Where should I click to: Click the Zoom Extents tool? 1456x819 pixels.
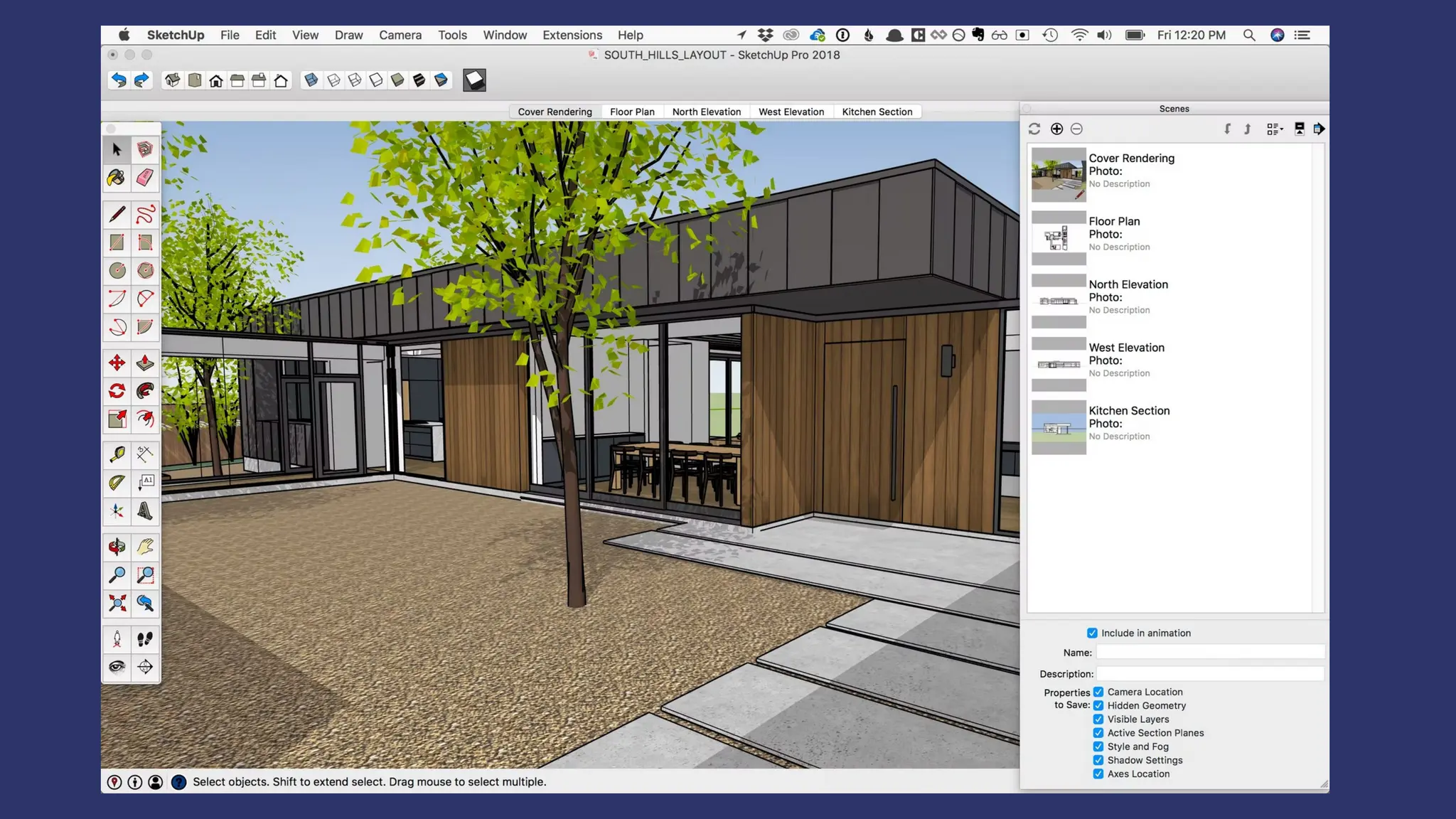[117, 604]
